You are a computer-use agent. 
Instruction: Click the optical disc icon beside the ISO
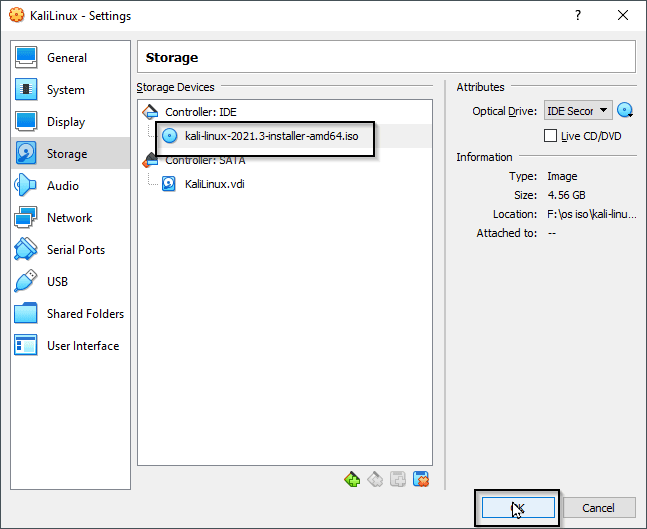(169, 136)
